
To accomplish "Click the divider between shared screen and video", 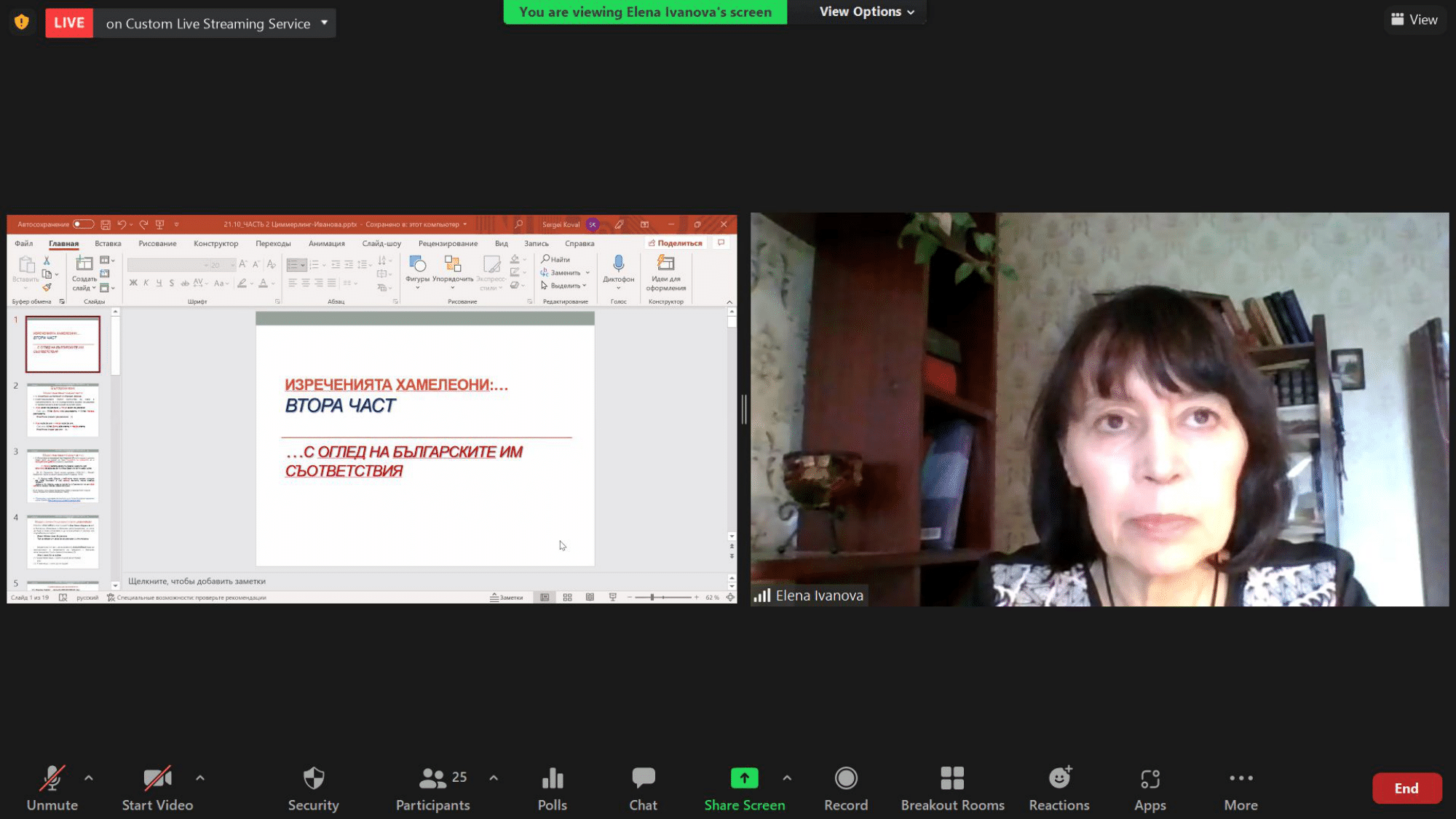I will [743, 409].
